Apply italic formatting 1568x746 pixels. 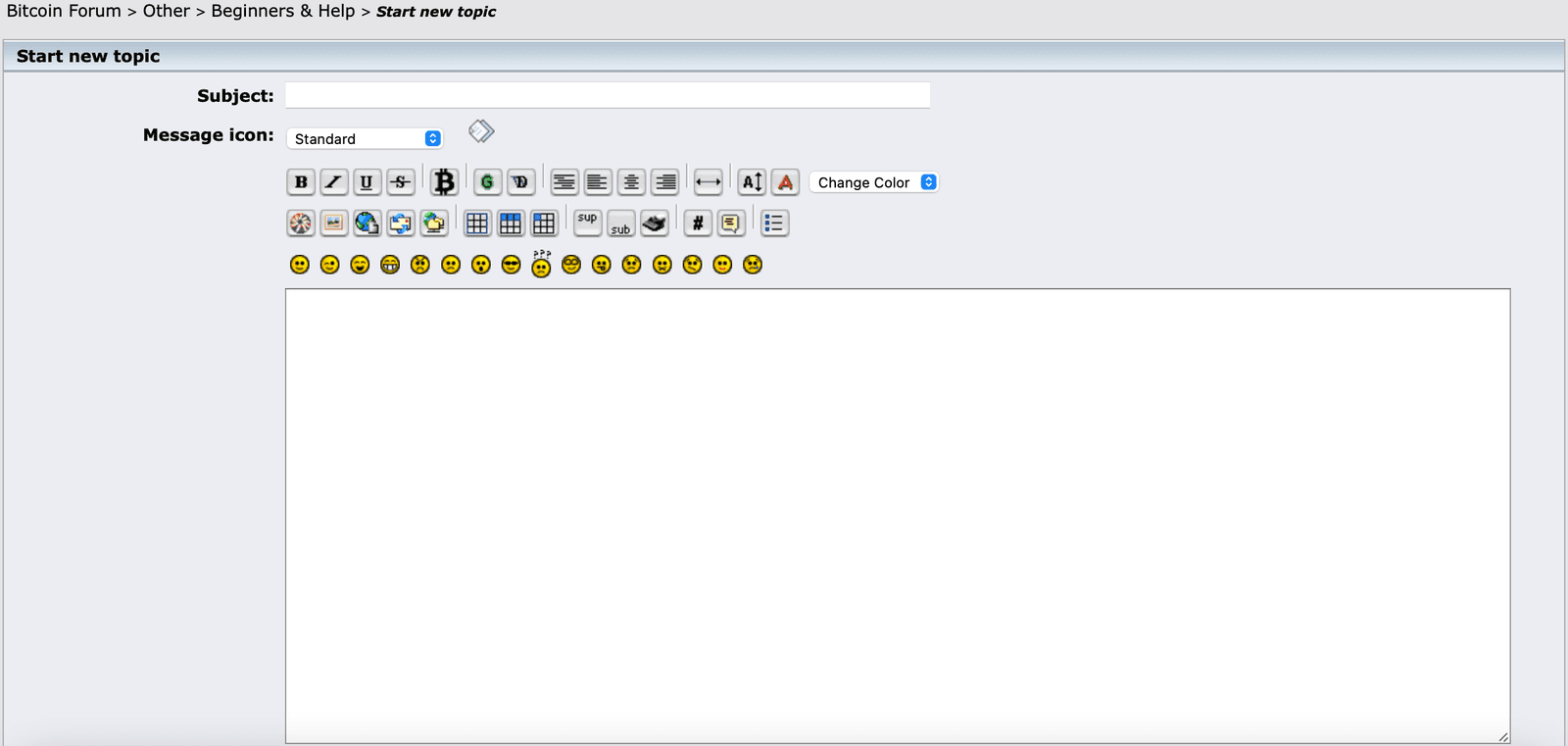click(334, 182)
